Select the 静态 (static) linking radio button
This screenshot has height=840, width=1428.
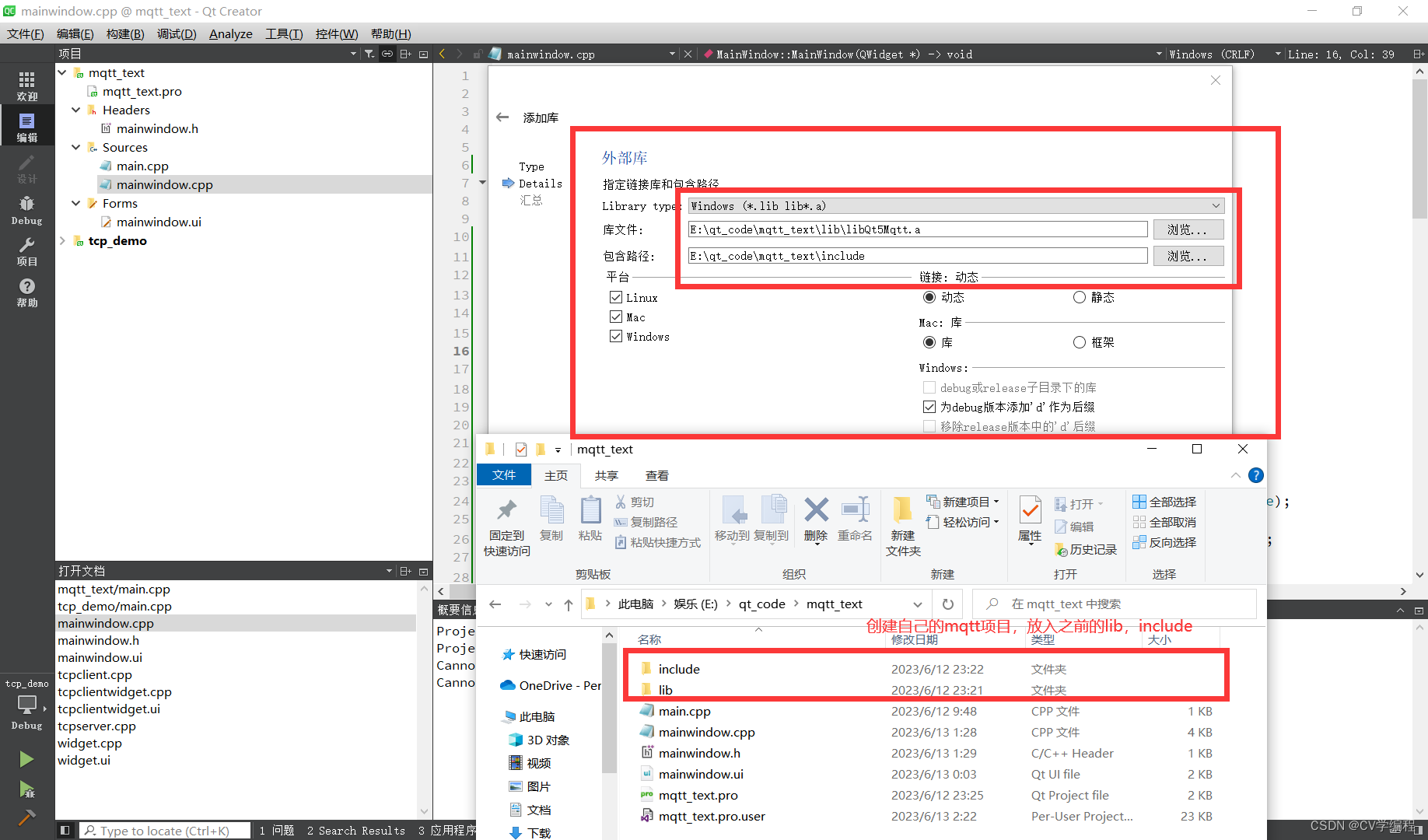coord(1080,297)
